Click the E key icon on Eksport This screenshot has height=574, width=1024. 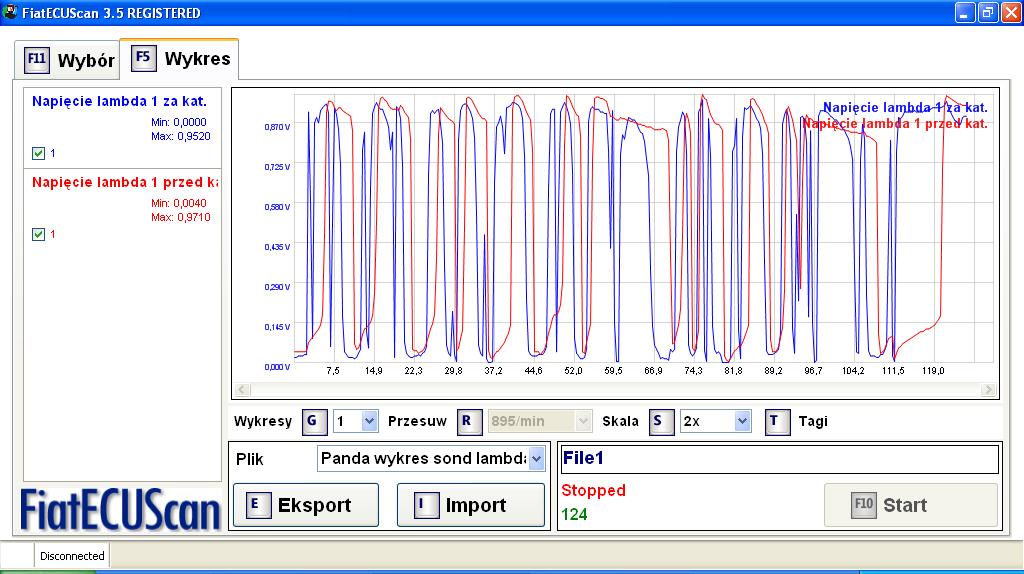tap(257, 505)
